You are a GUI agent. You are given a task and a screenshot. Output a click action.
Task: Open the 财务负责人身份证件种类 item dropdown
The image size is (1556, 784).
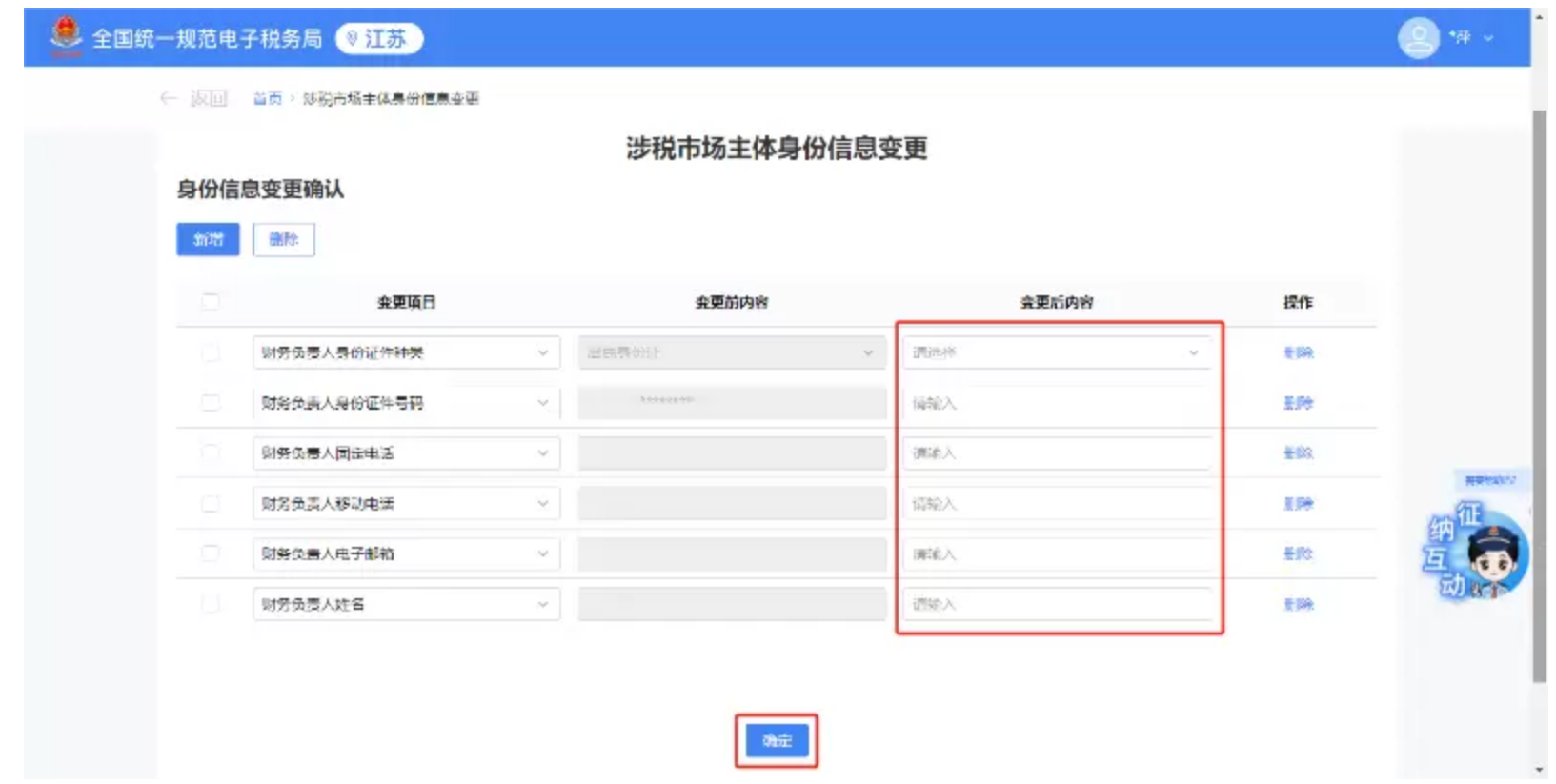click(407, 352)
